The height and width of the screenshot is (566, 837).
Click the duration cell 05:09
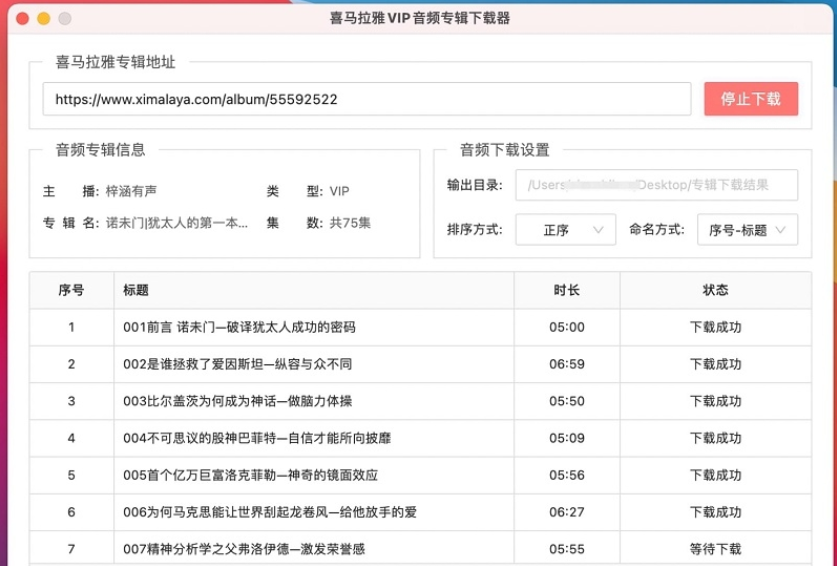coord(567,438)
